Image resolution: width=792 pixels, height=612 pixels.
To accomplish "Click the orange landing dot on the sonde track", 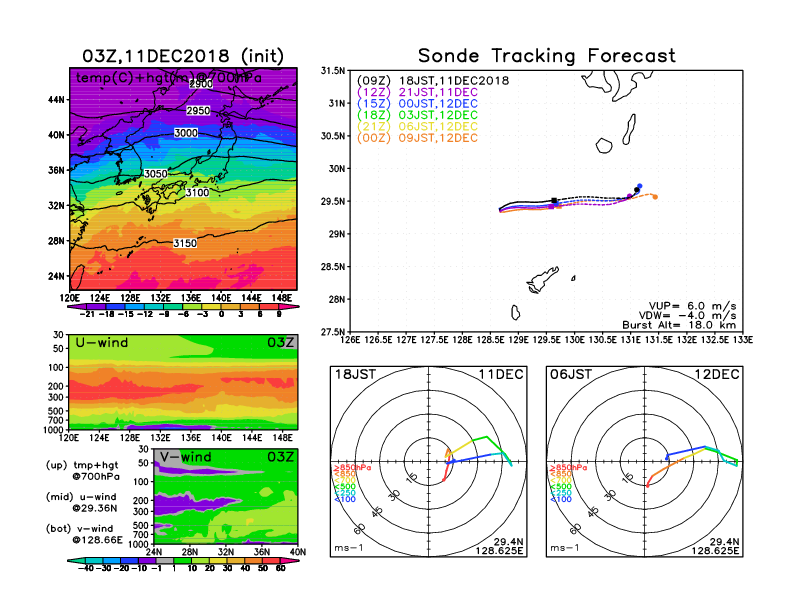I will tap(655, 197).
